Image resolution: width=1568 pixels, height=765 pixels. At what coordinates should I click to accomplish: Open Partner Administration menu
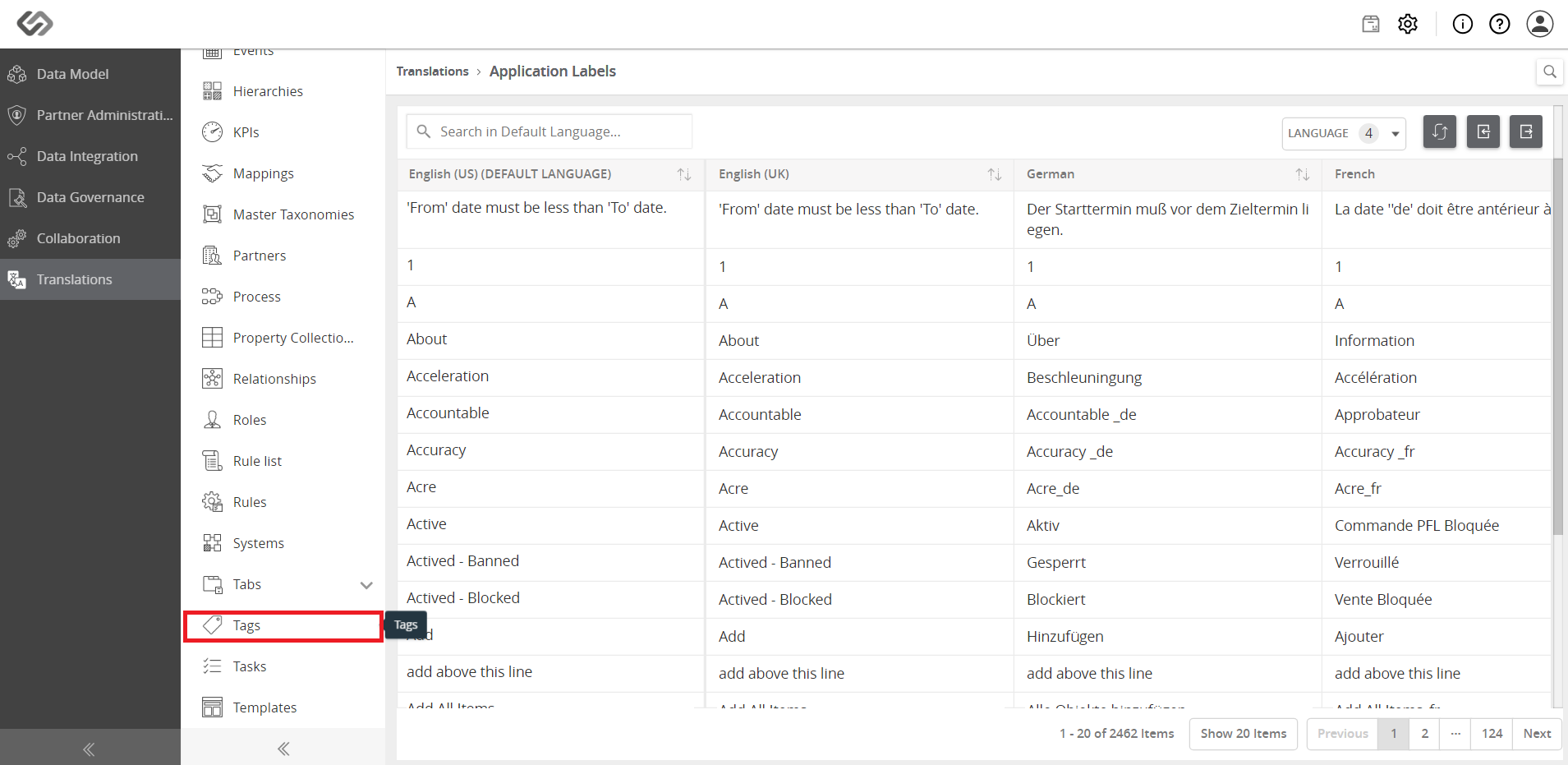90,115
